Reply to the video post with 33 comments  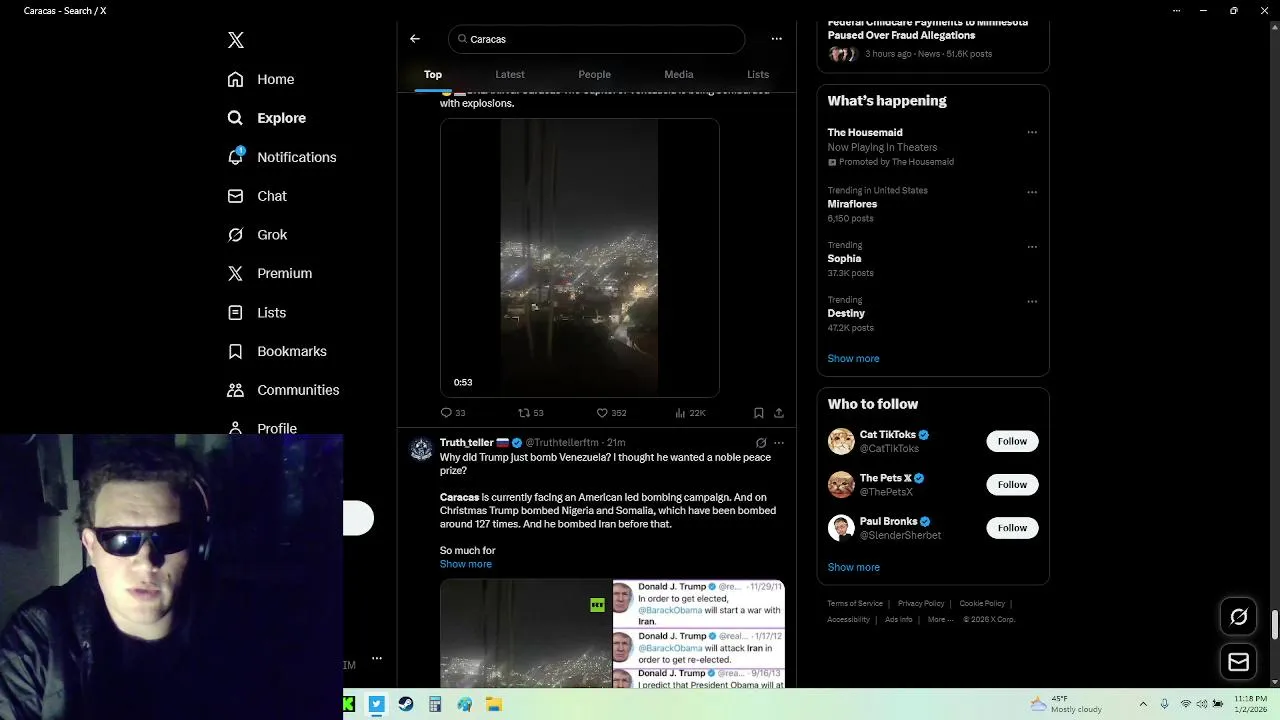(x=453, y=413)
